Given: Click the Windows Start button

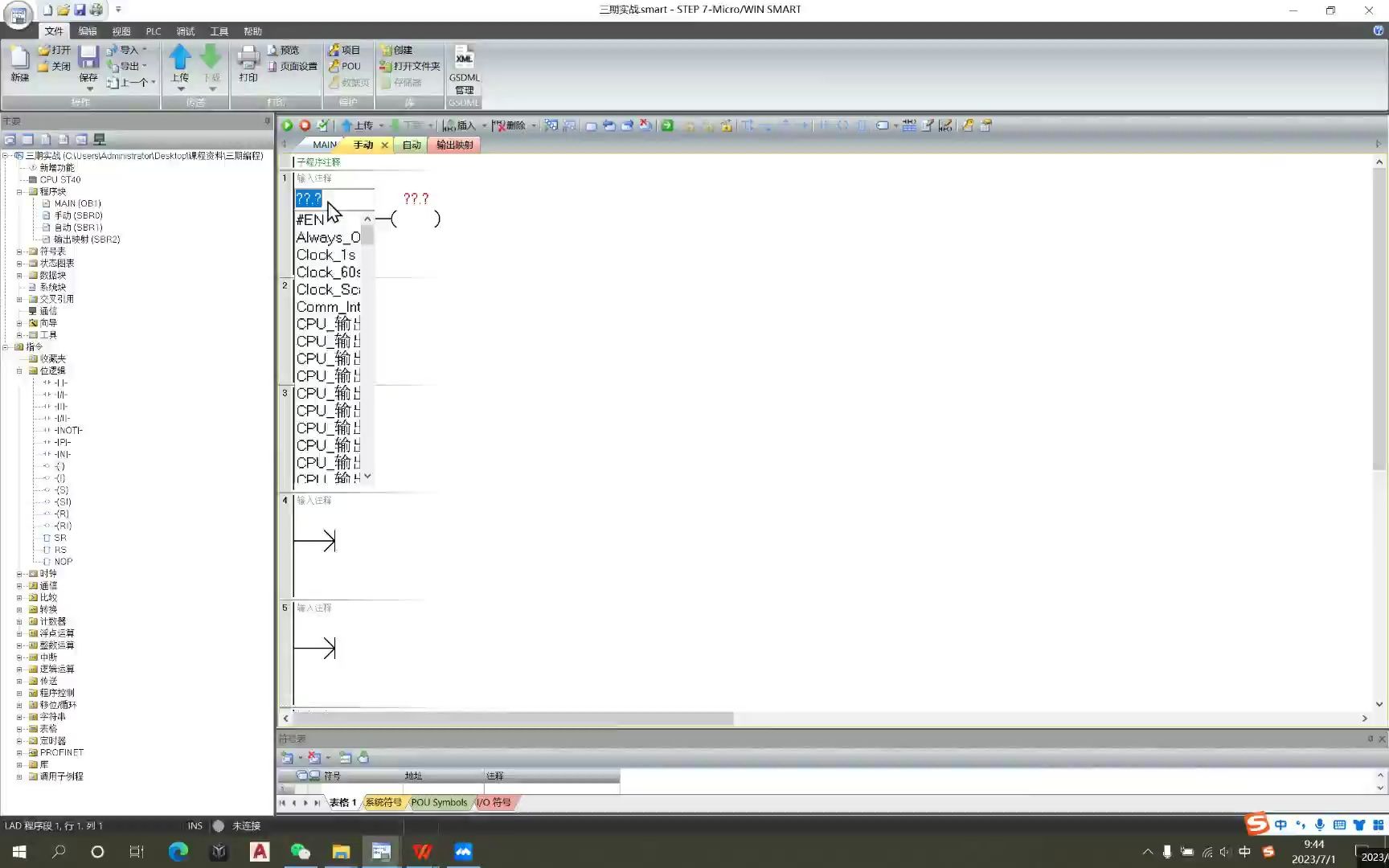Looking at the screenshot, I should coord(19,852).
